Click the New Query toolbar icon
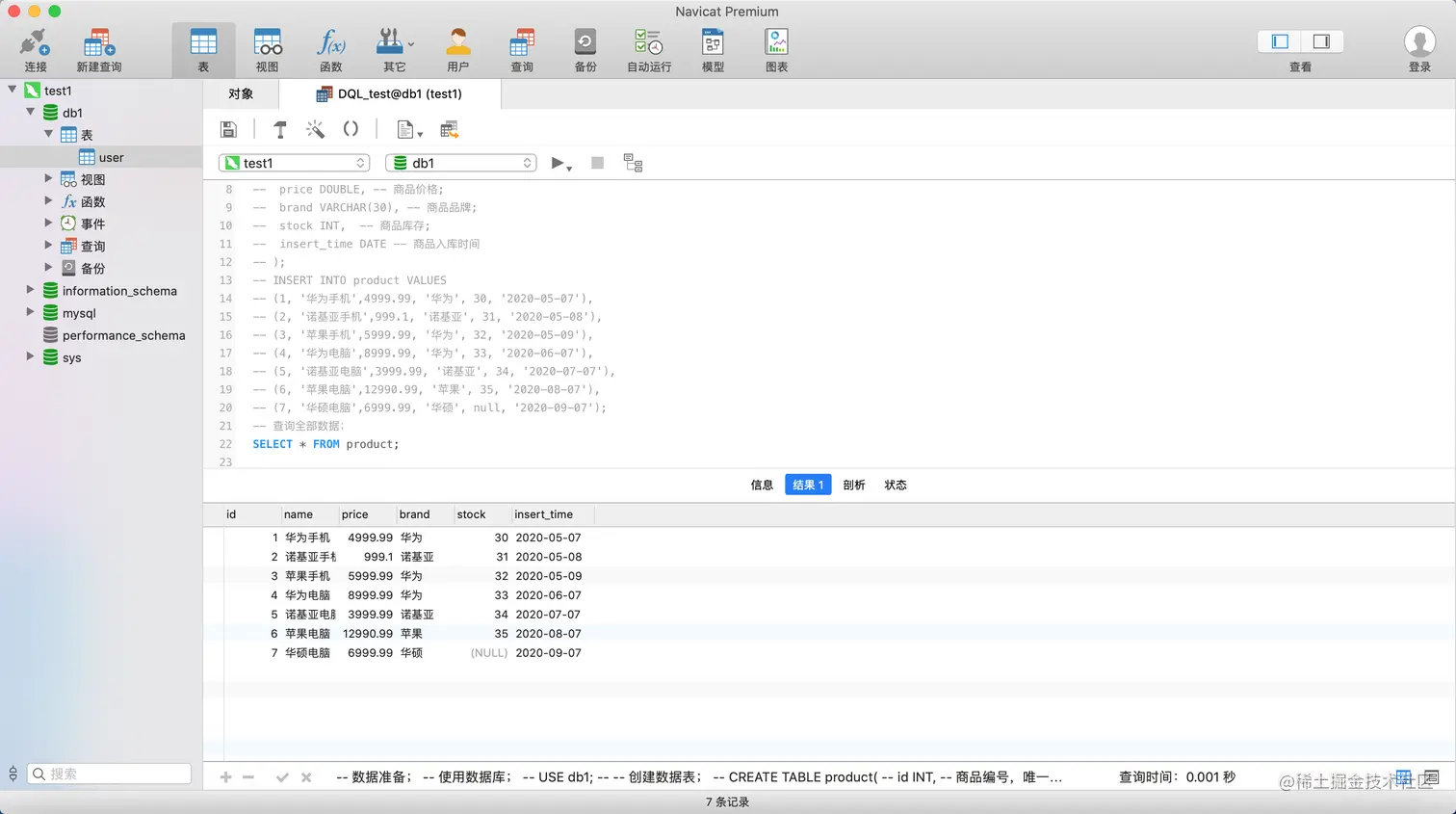Screen dimensions: 1456x814 tap(98, 50)
